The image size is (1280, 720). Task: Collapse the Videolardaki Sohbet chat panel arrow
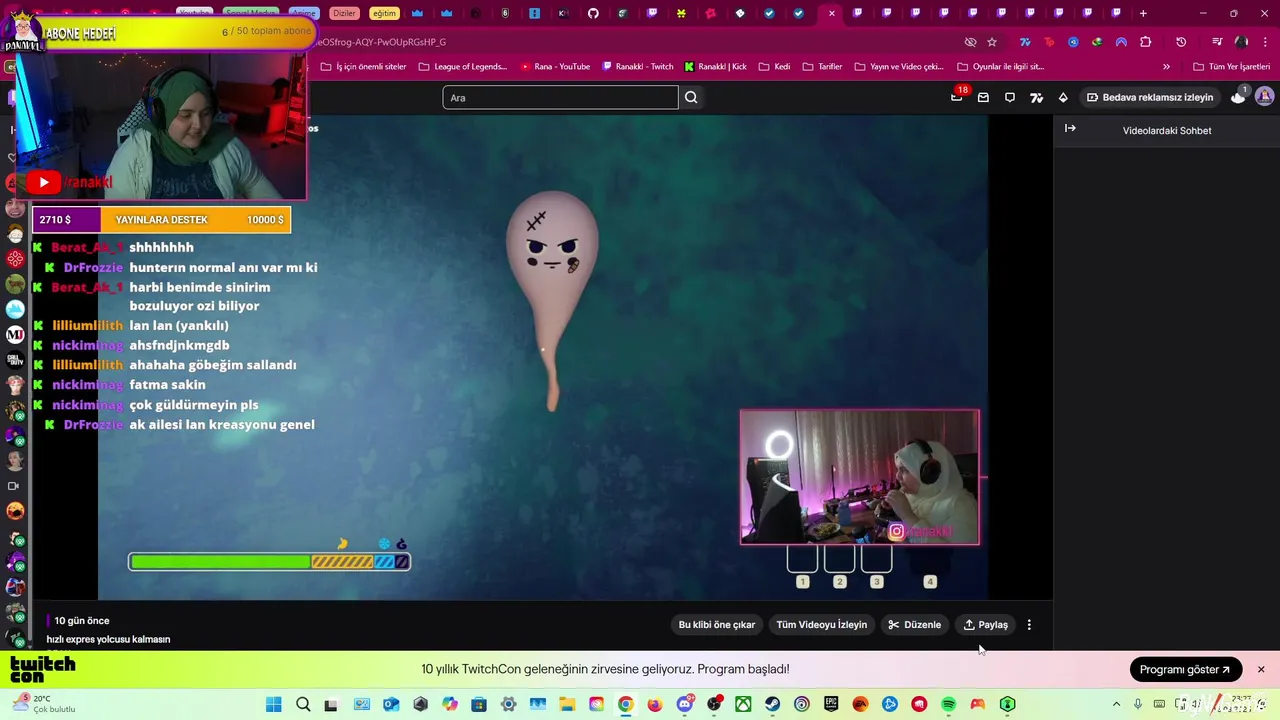pyautogui.click(x=1070, y=128)
